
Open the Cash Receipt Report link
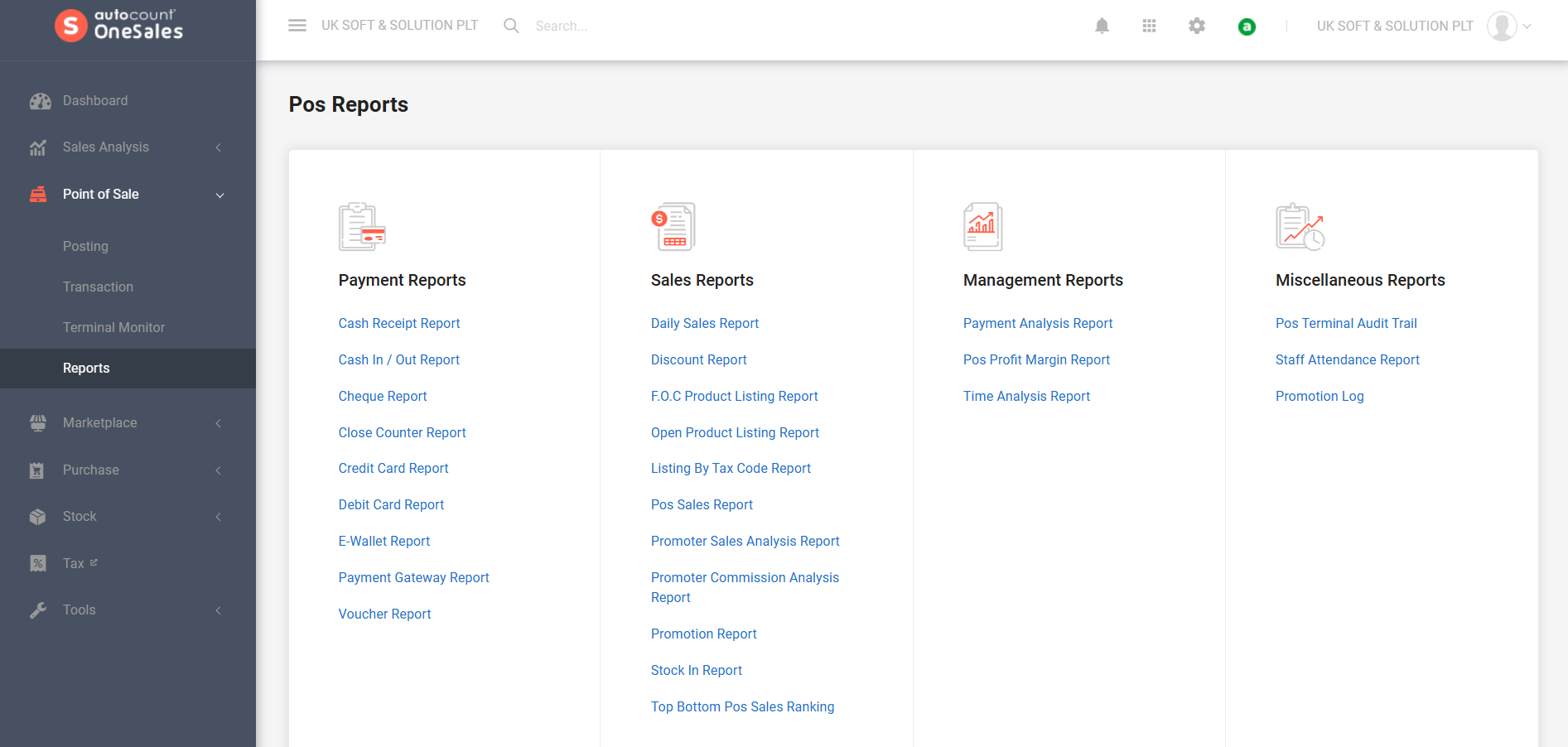tap(398, 324)
